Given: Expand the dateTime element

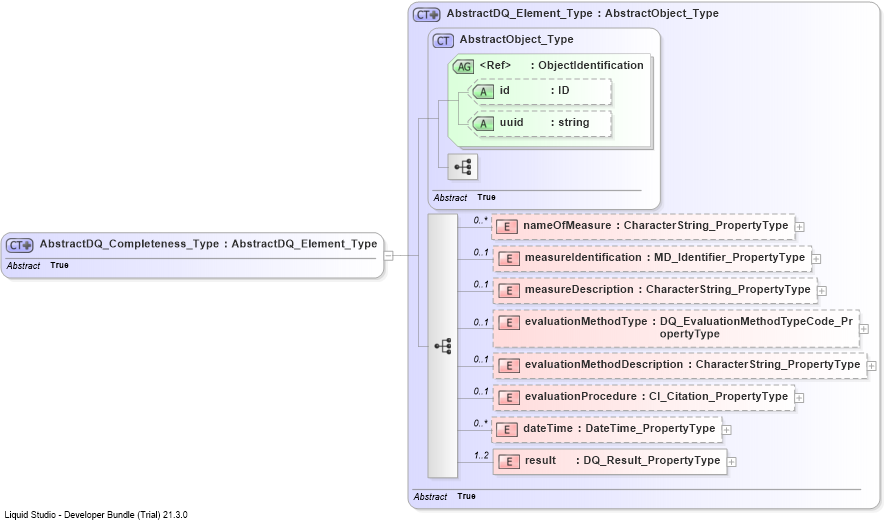Looking at the screenshot, I should coord(727,430).
